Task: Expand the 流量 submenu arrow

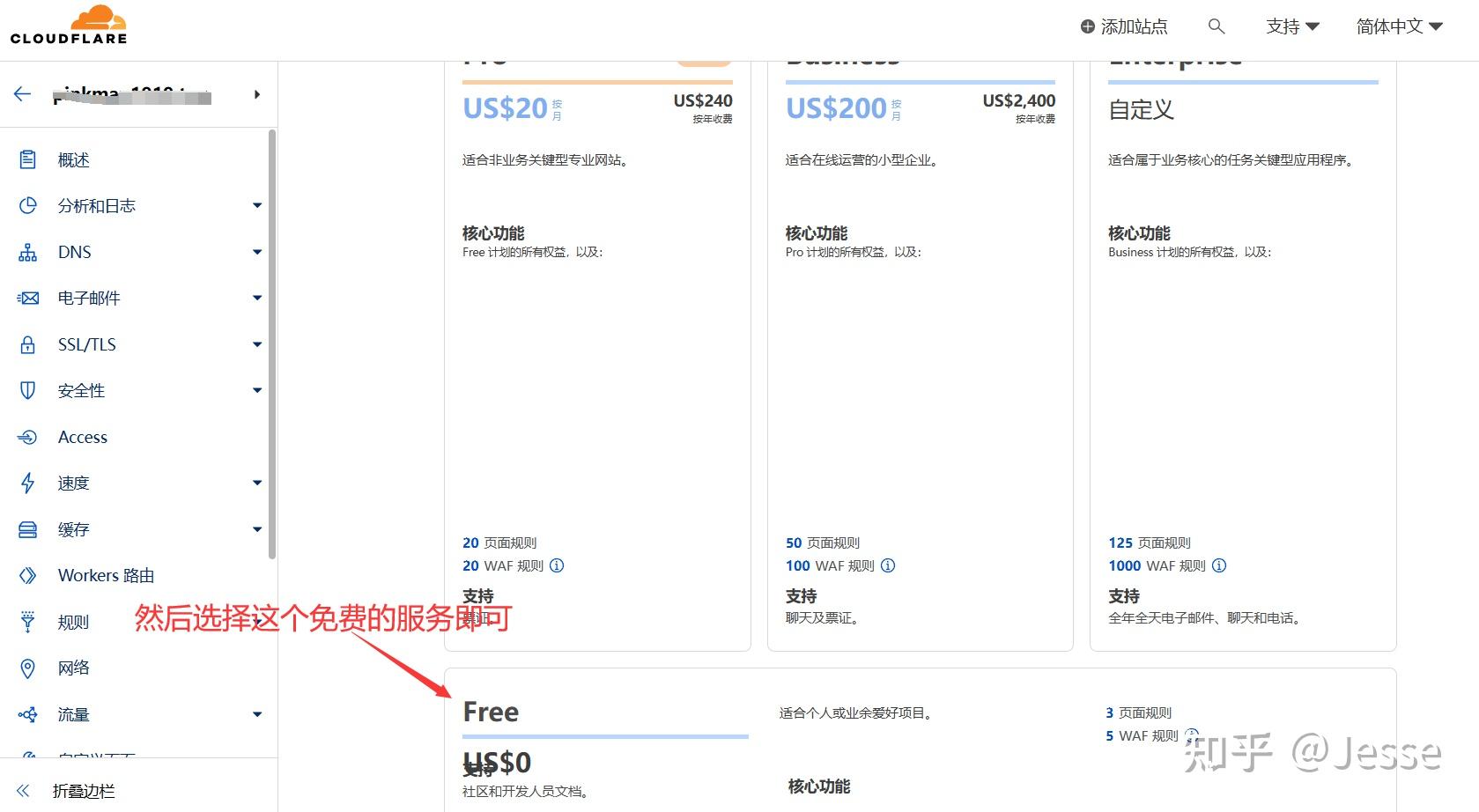Action: tap(257, 714)
